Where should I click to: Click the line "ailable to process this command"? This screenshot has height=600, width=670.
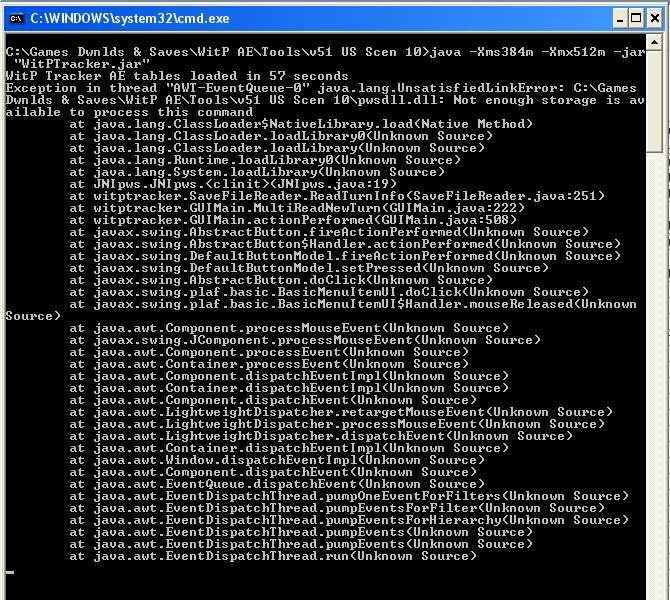(129, 112)
